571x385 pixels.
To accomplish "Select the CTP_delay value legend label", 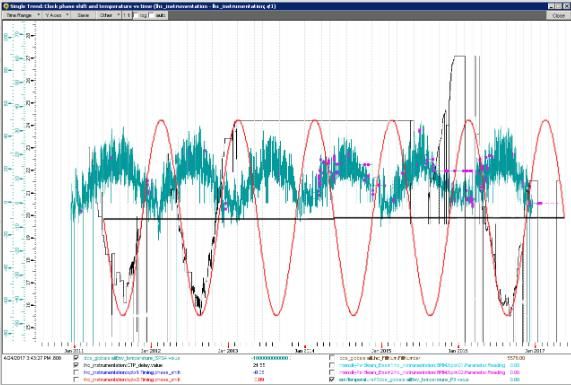I will [x=123, y=365].
